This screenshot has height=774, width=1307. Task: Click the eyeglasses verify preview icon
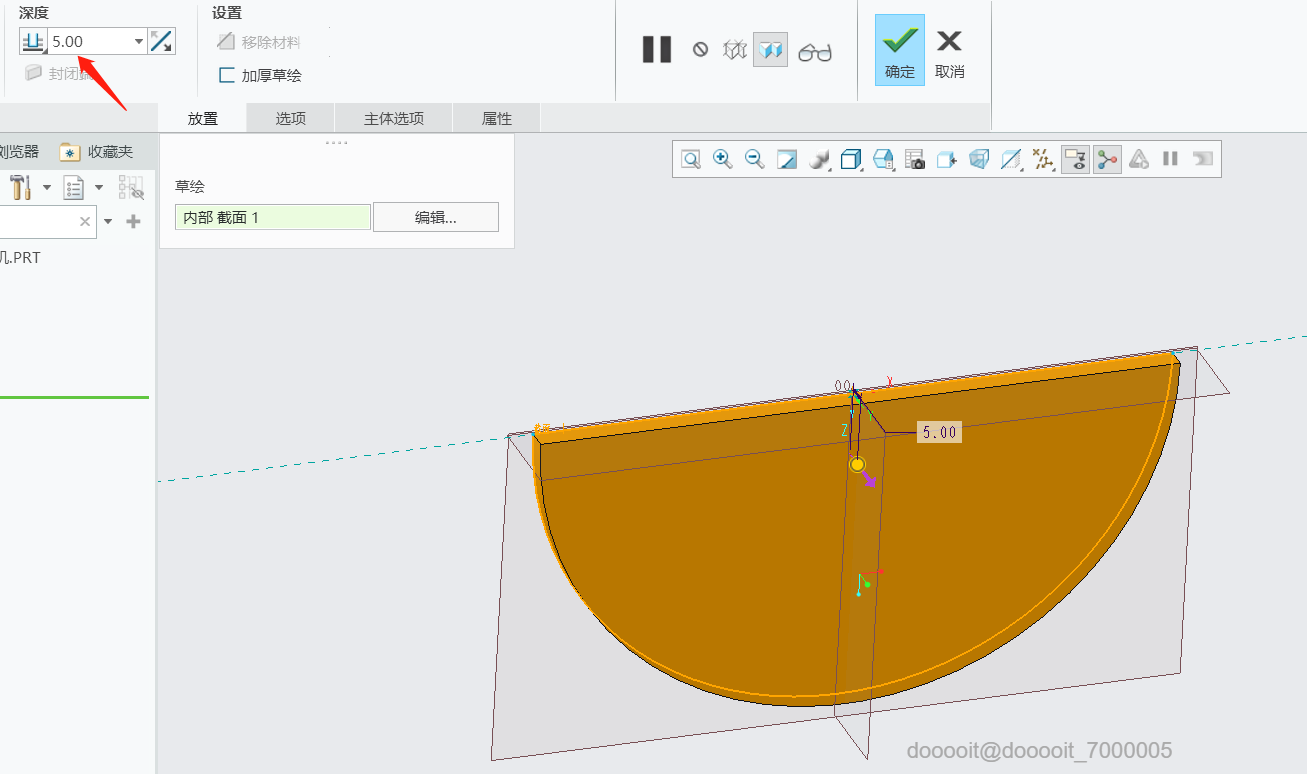point(815,51)
